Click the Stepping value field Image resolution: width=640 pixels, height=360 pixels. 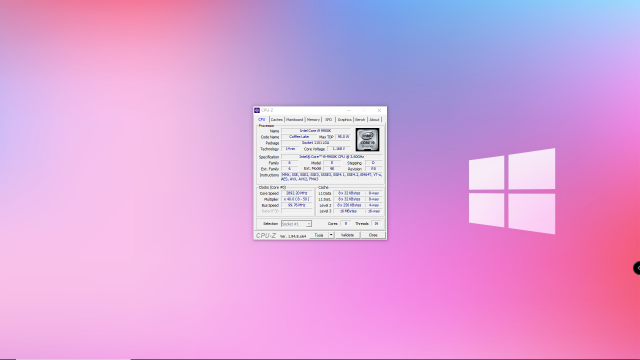pyautogui.click(x=373, y=163)
